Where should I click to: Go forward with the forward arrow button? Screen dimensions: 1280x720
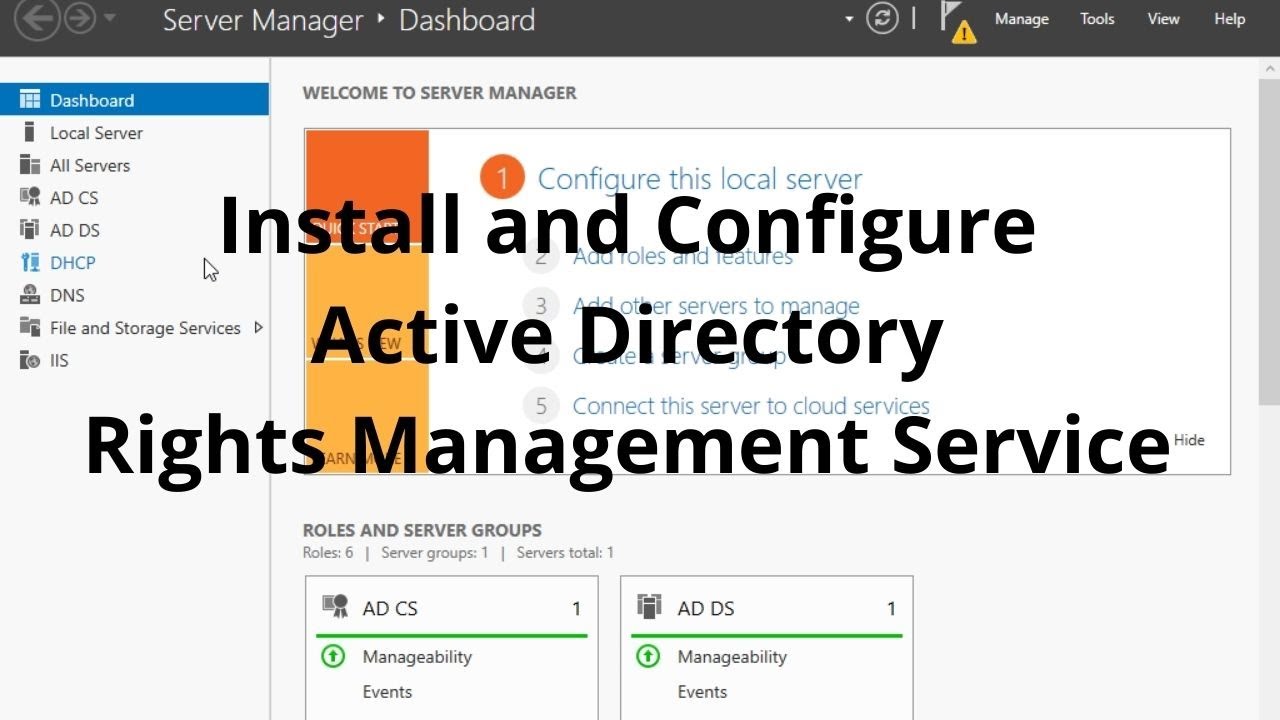80,19
